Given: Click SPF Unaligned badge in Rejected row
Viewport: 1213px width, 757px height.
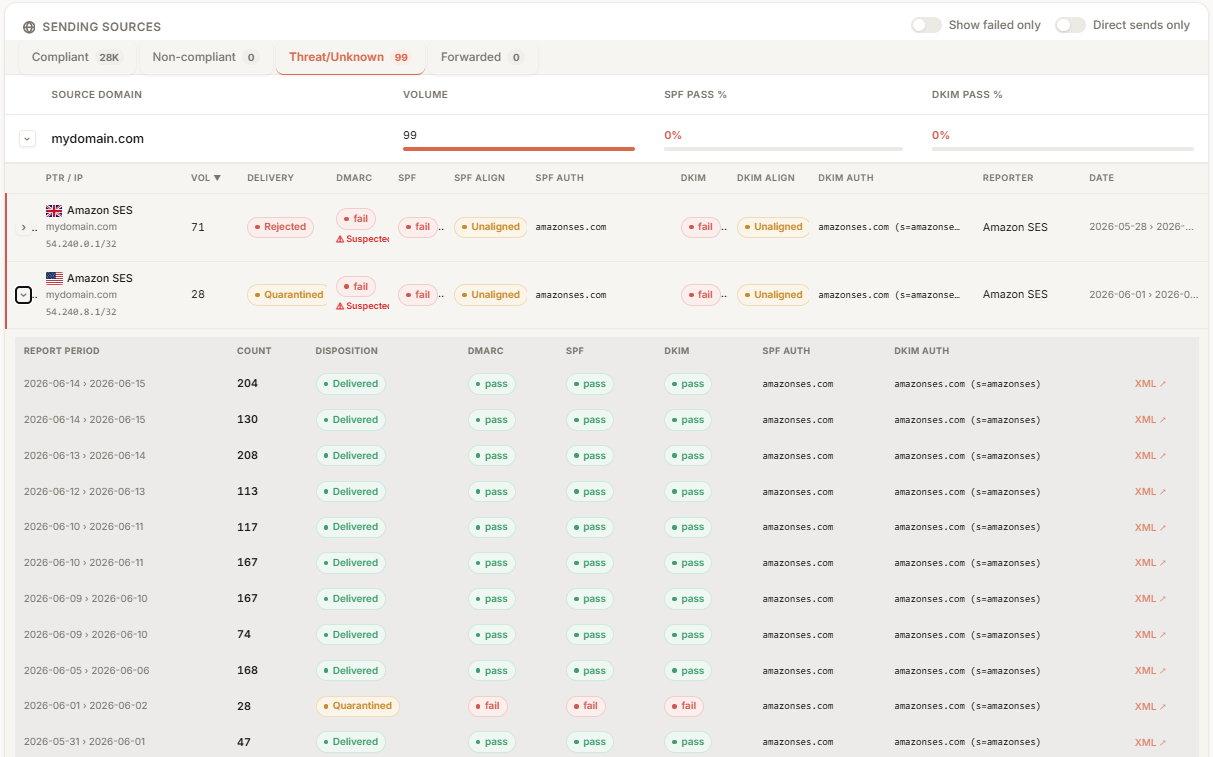Looking at the screenshot, I should (491, 227).
